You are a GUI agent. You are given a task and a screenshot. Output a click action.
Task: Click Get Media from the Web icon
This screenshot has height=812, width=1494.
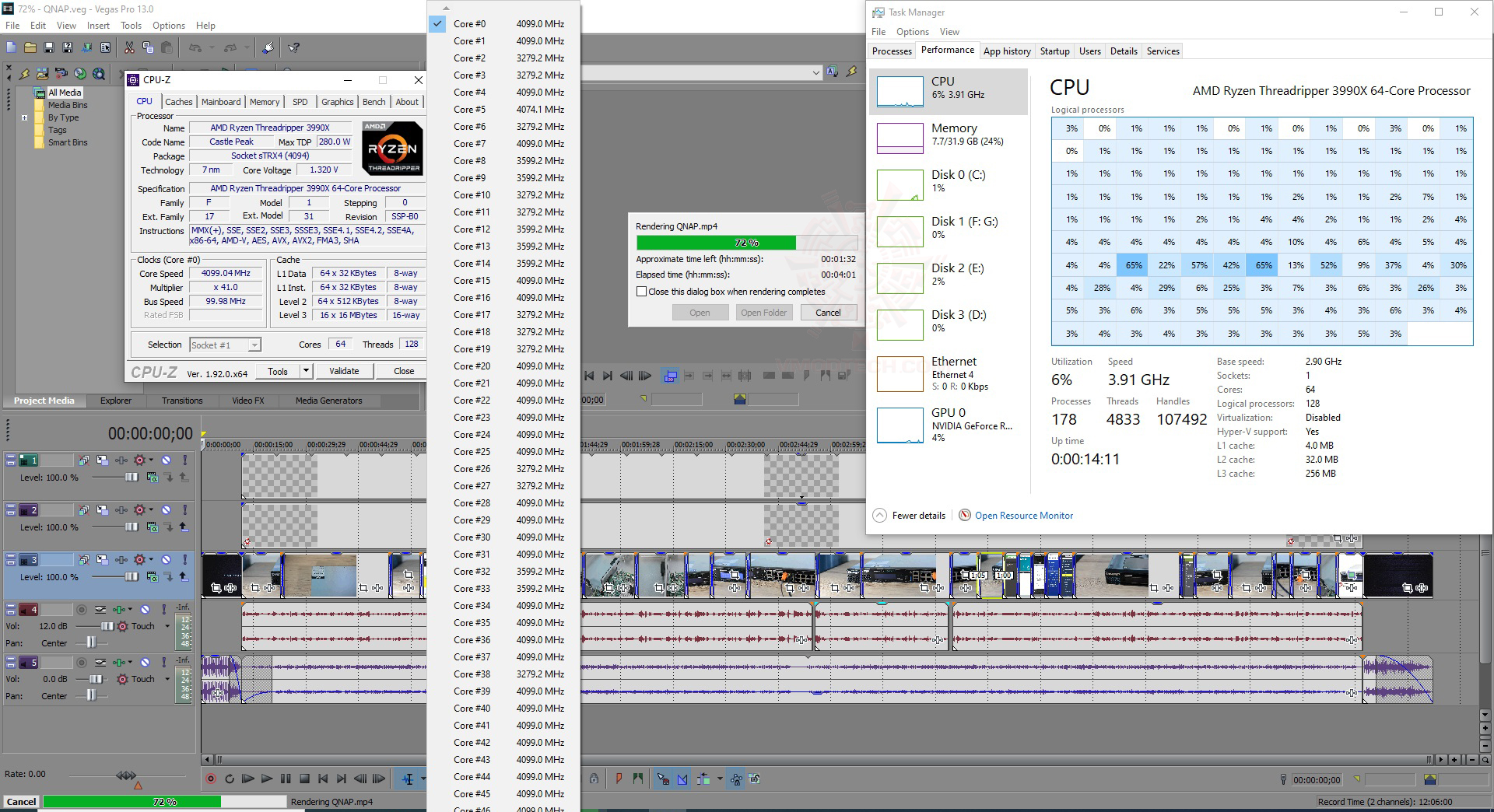coord(99,74)
